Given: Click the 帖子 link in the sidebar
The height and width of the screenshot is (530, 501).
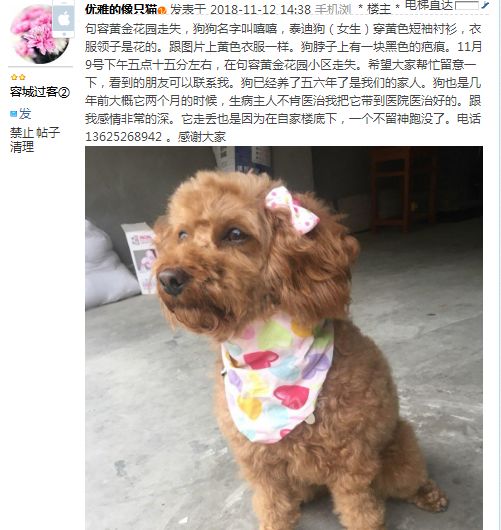Looking at the screenshot, I should 48,132.
